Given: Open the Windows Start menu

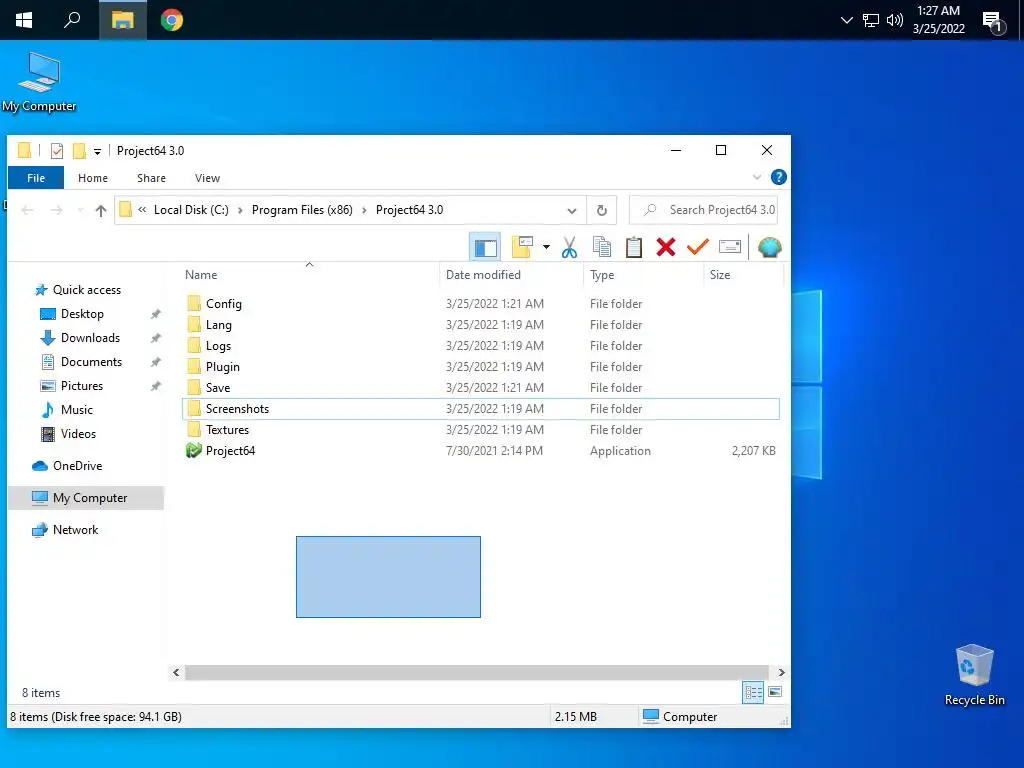Looking at the screenshot, I should pos(24,20).
